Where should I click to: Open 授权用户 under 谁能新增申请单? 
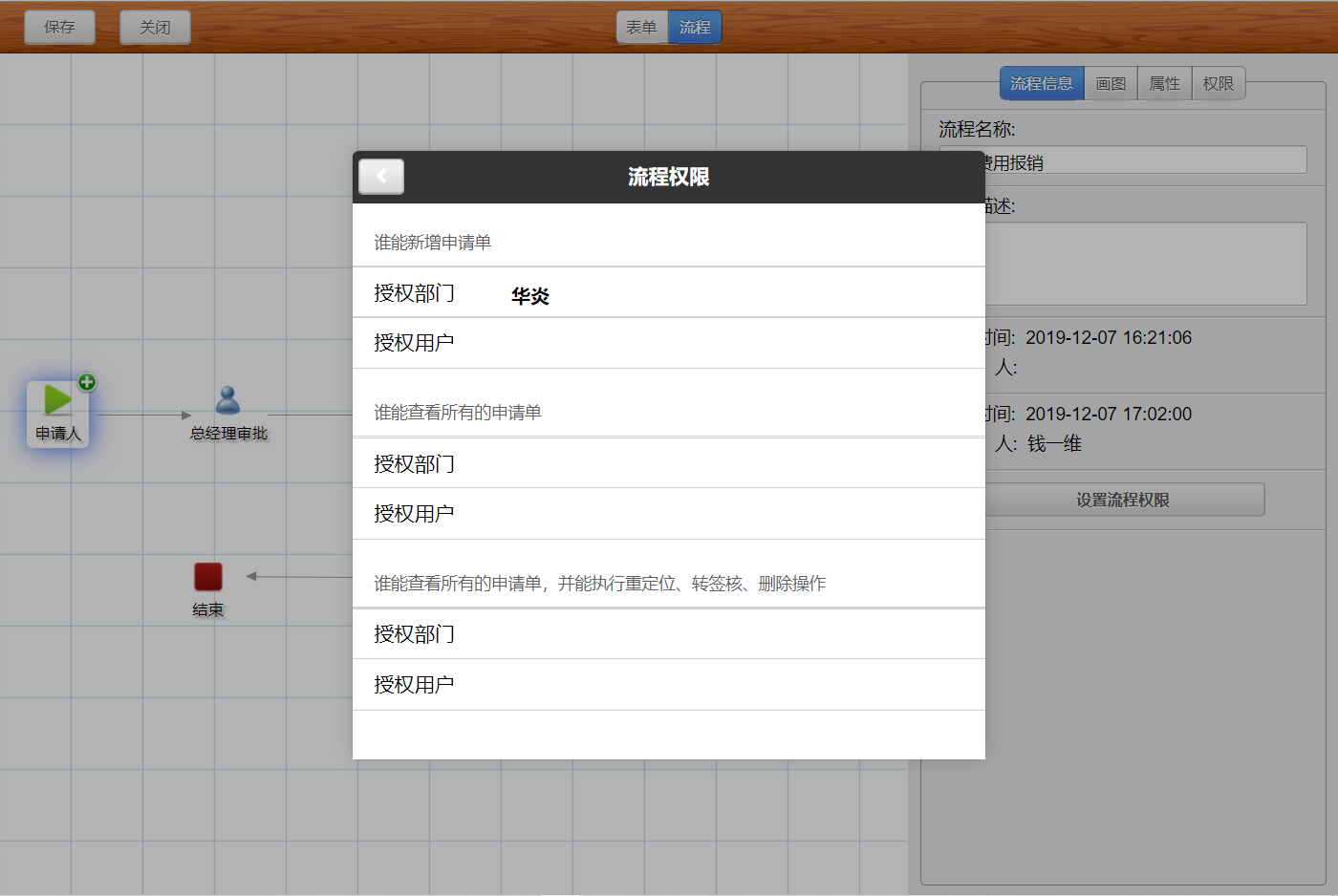[x=669, y=343]
